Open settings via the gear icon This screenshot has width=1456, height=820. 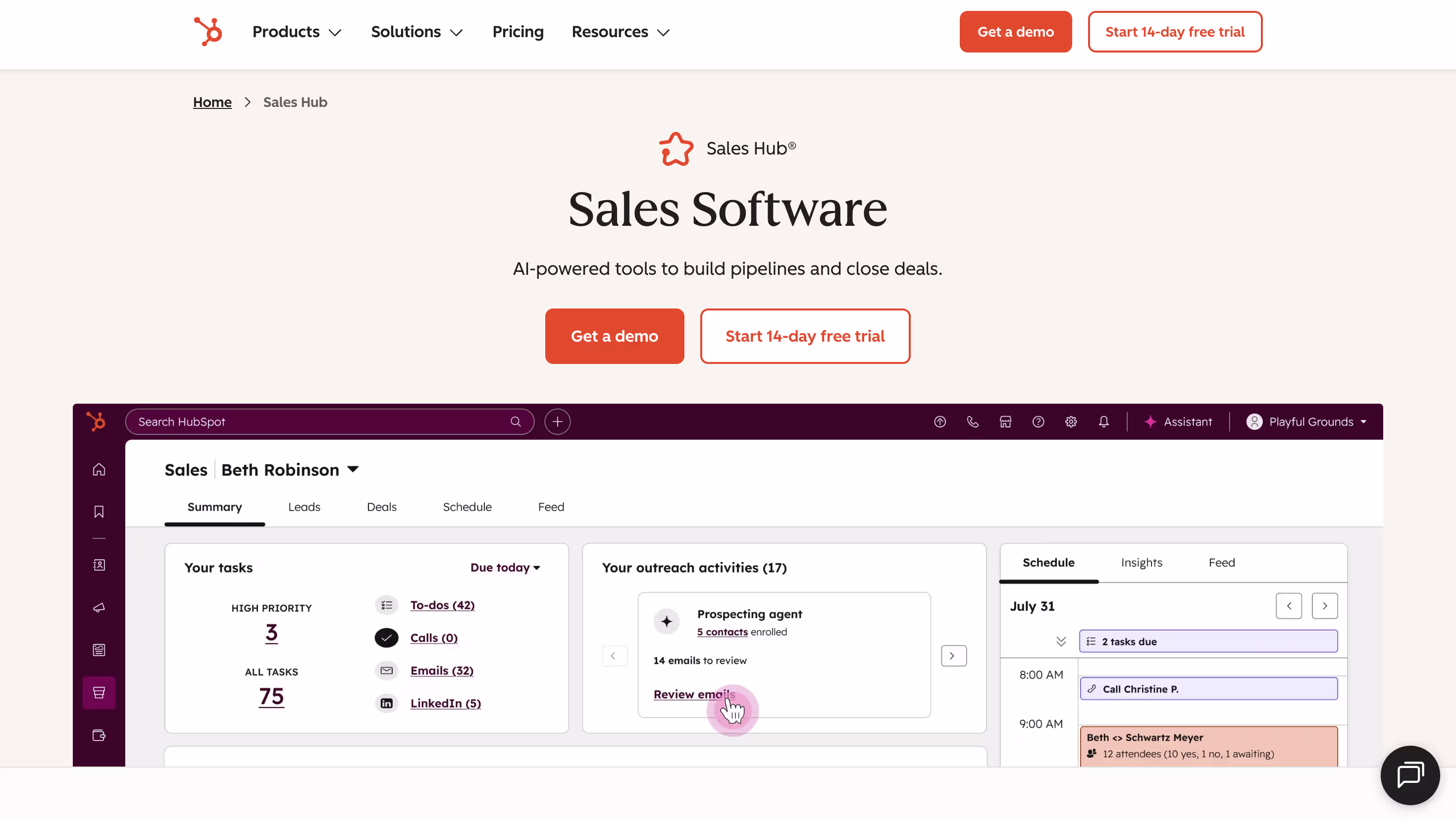click(1071, 421)
